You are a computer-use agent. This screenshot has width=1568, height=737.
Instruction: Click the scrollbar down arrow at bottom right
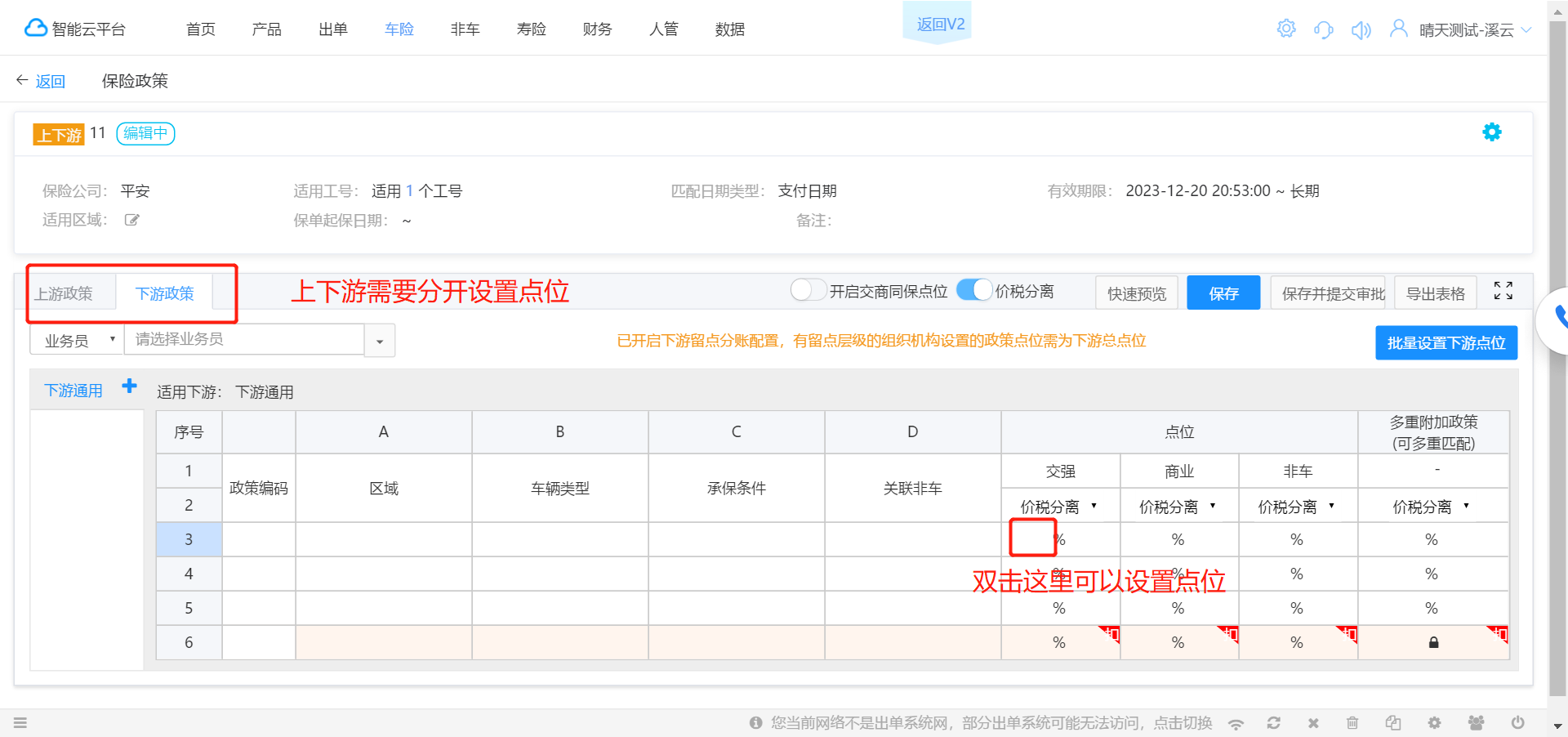coord(1557,726)
